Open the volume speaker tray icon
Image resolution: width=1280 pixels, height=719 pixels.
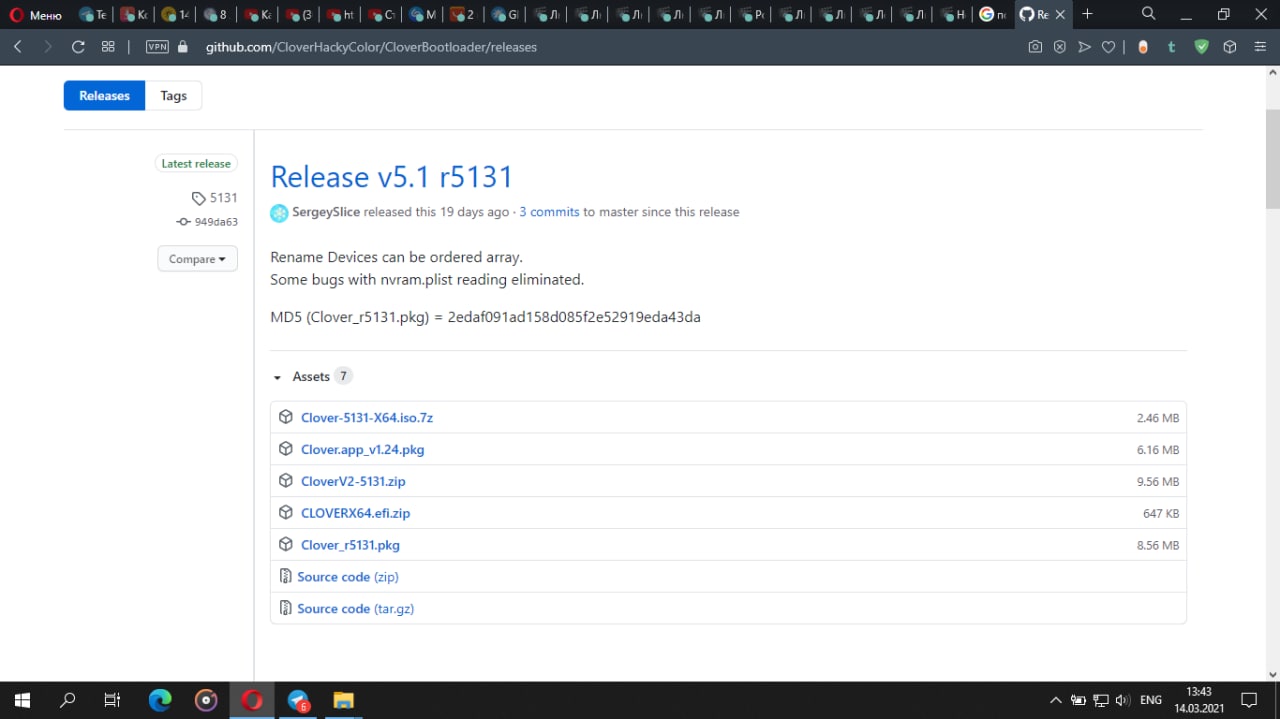point(1122,700)
